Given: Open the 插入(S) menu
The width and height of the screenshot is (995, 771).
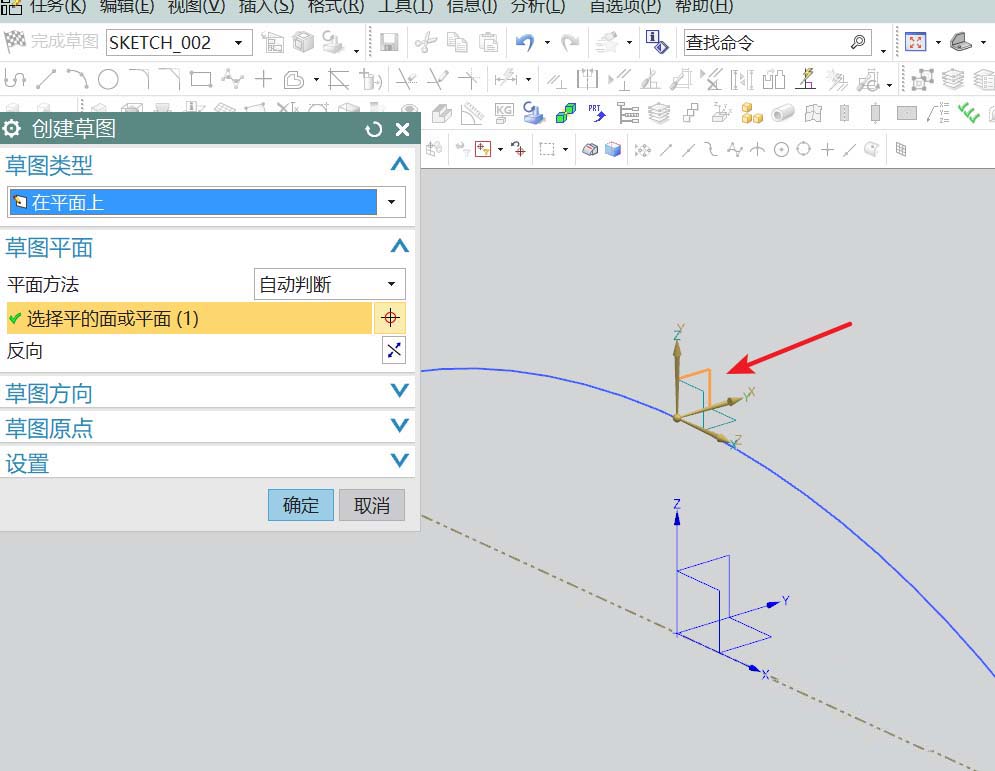Looking at the screenshot, I should click(x=266, y=7).
